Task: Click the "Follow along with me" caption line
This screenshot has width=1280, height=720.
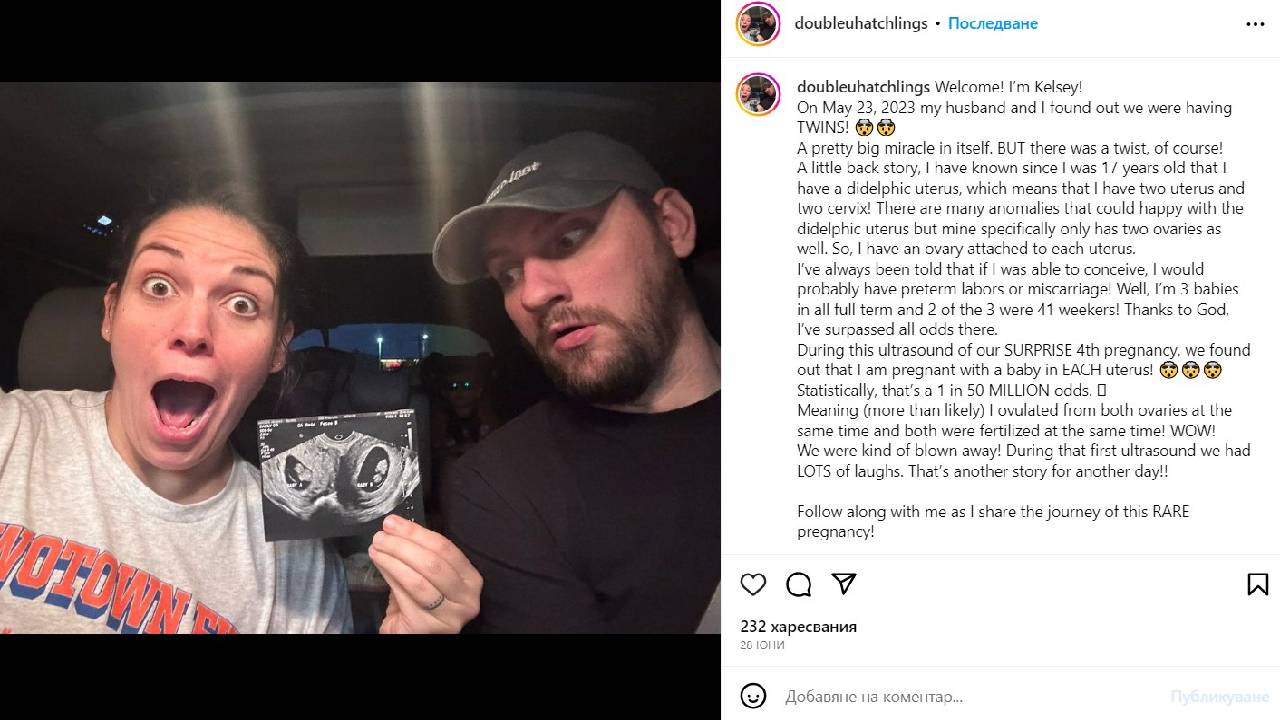Action: click(x=993, y=521)
